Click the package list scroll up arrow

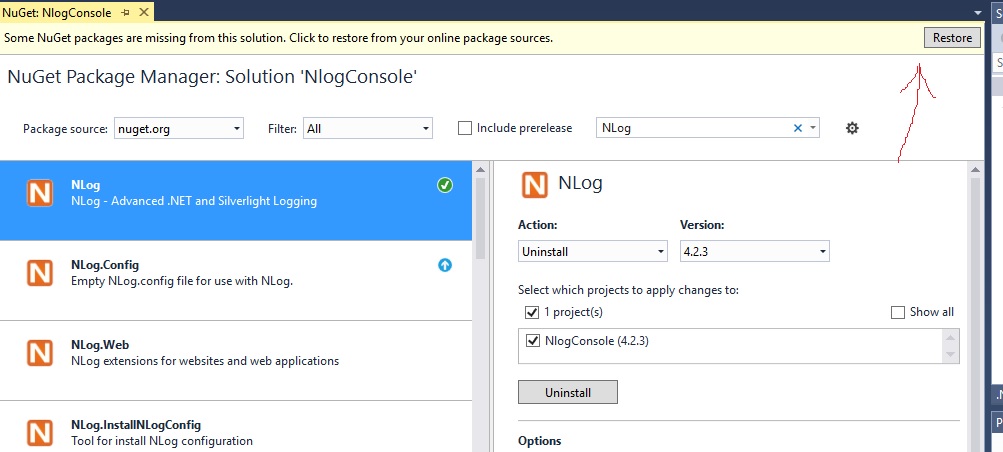click(481, 169)
